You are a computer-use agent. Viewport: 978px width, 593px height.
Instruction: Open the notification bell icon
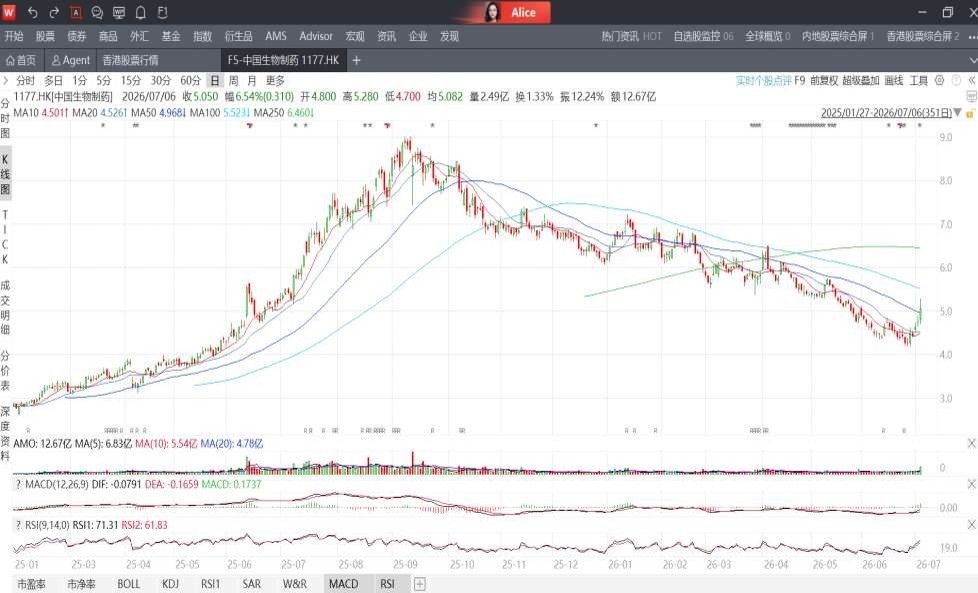[x=141, y=12]
